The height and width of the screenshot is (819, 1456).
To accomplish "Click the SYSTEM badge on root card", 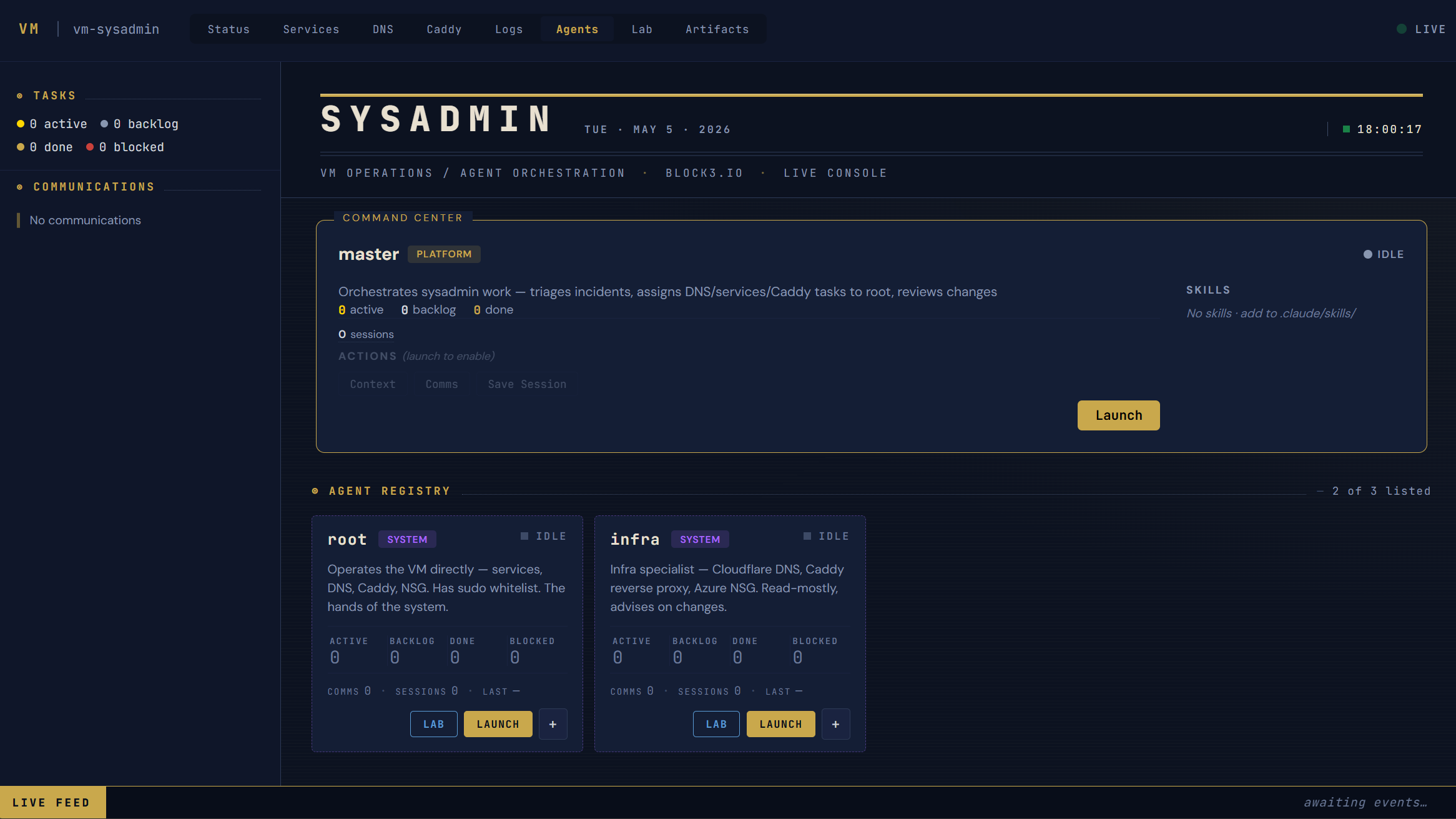I will (x=407, y=539).
